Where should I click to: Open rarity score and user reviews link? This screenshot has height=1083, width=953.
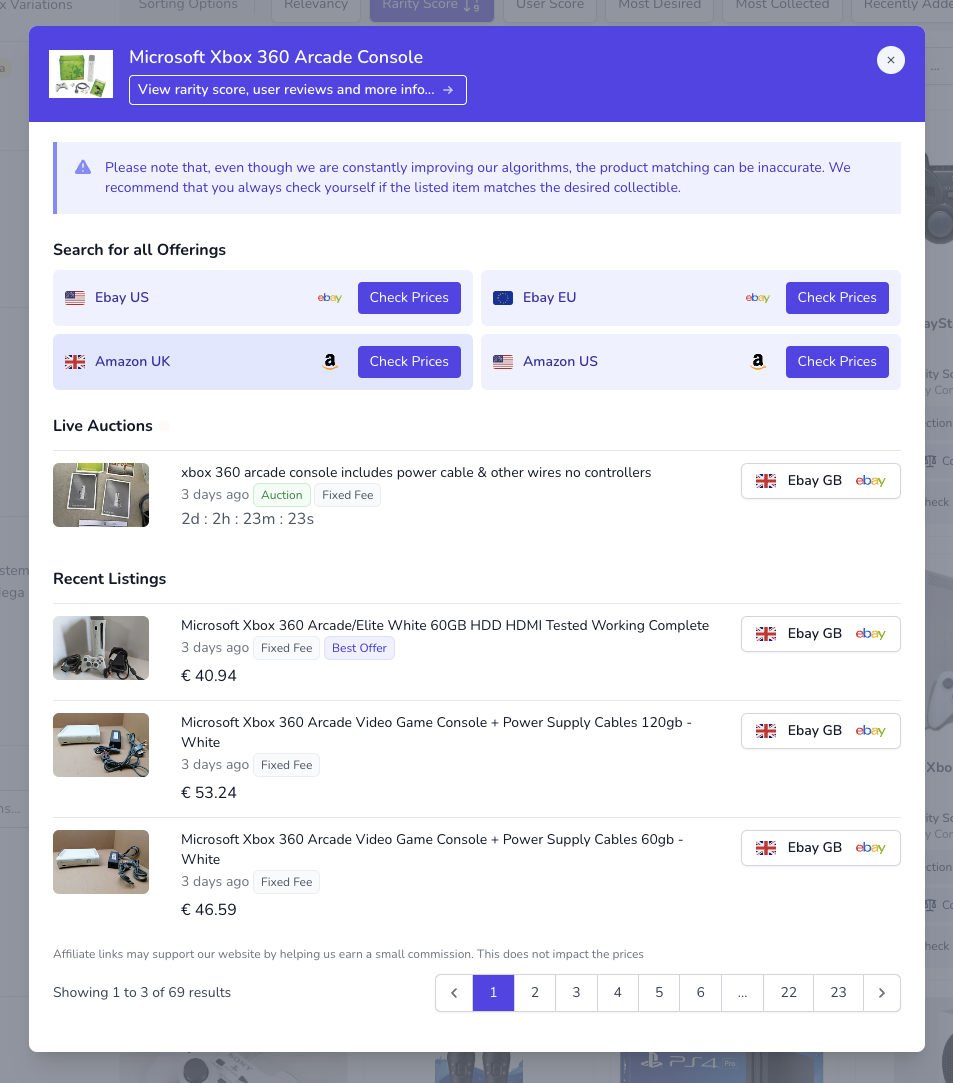(x=298, y=90)
